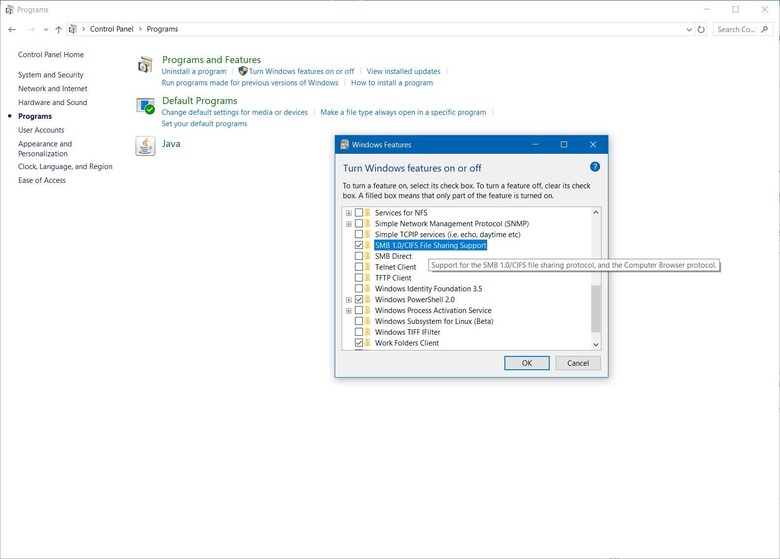Open the Java control panel icon
Viewport: 780px width, 559px height.
pos(146,146)
